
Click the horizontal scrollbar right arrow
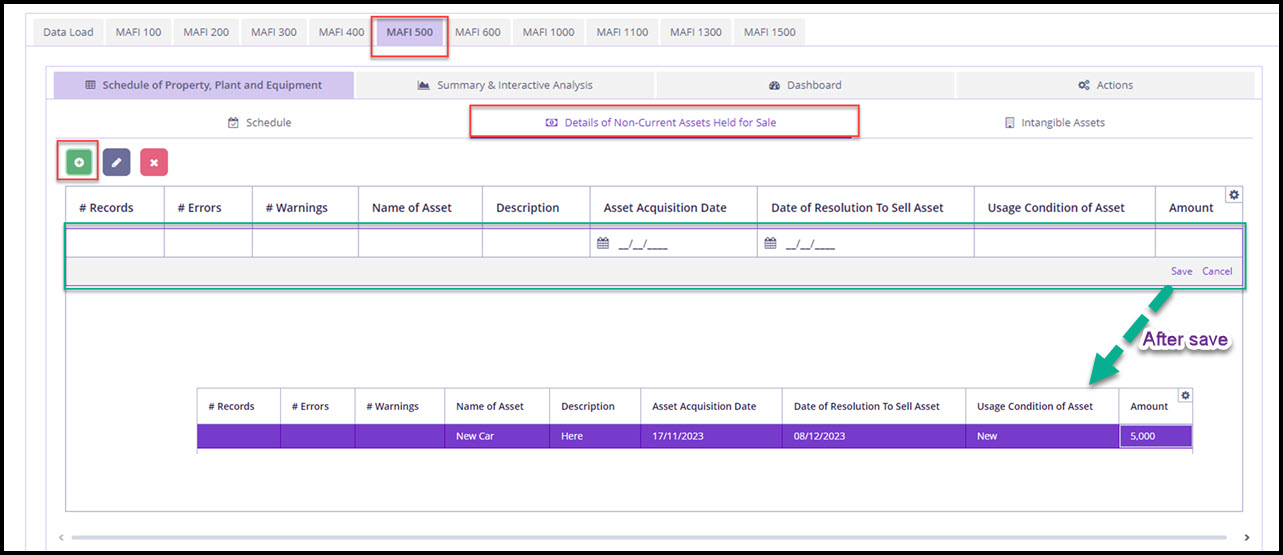pyautogui.click(x=1246, y=537)
